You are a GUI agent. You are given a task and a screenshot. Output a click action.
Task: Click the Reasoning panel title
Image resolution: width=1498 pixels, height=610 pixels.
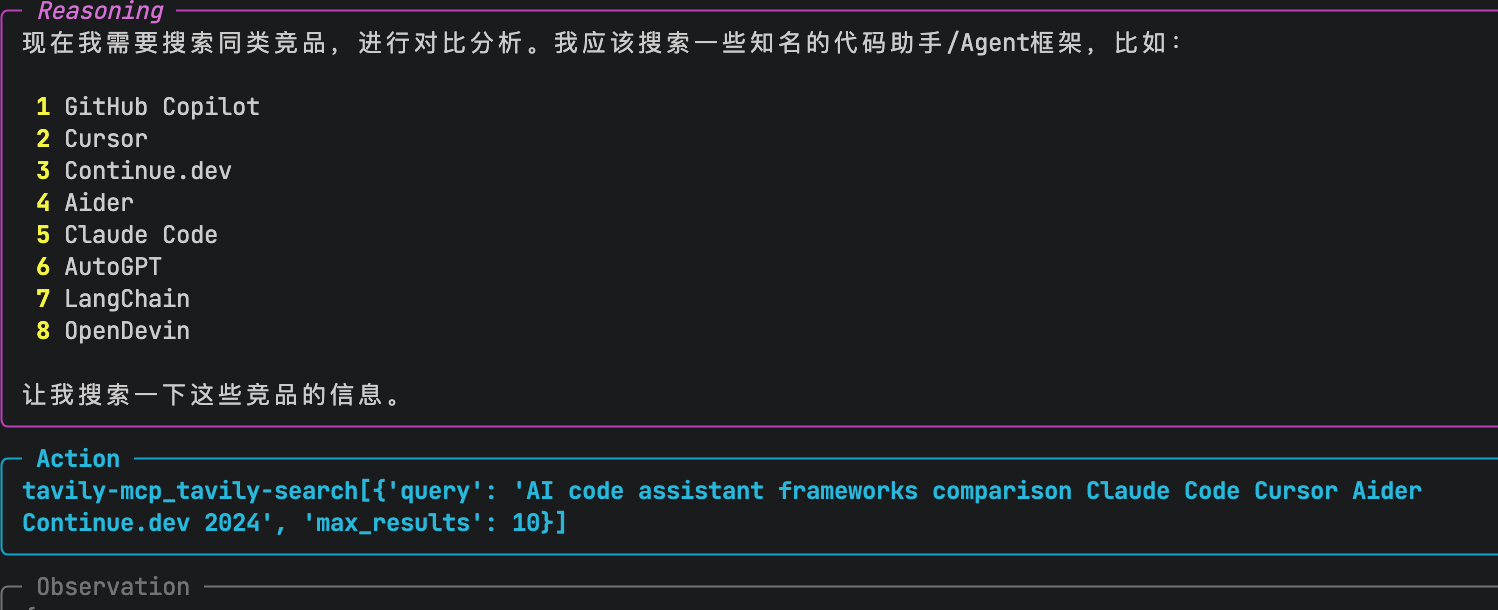[x=100, y=11]
